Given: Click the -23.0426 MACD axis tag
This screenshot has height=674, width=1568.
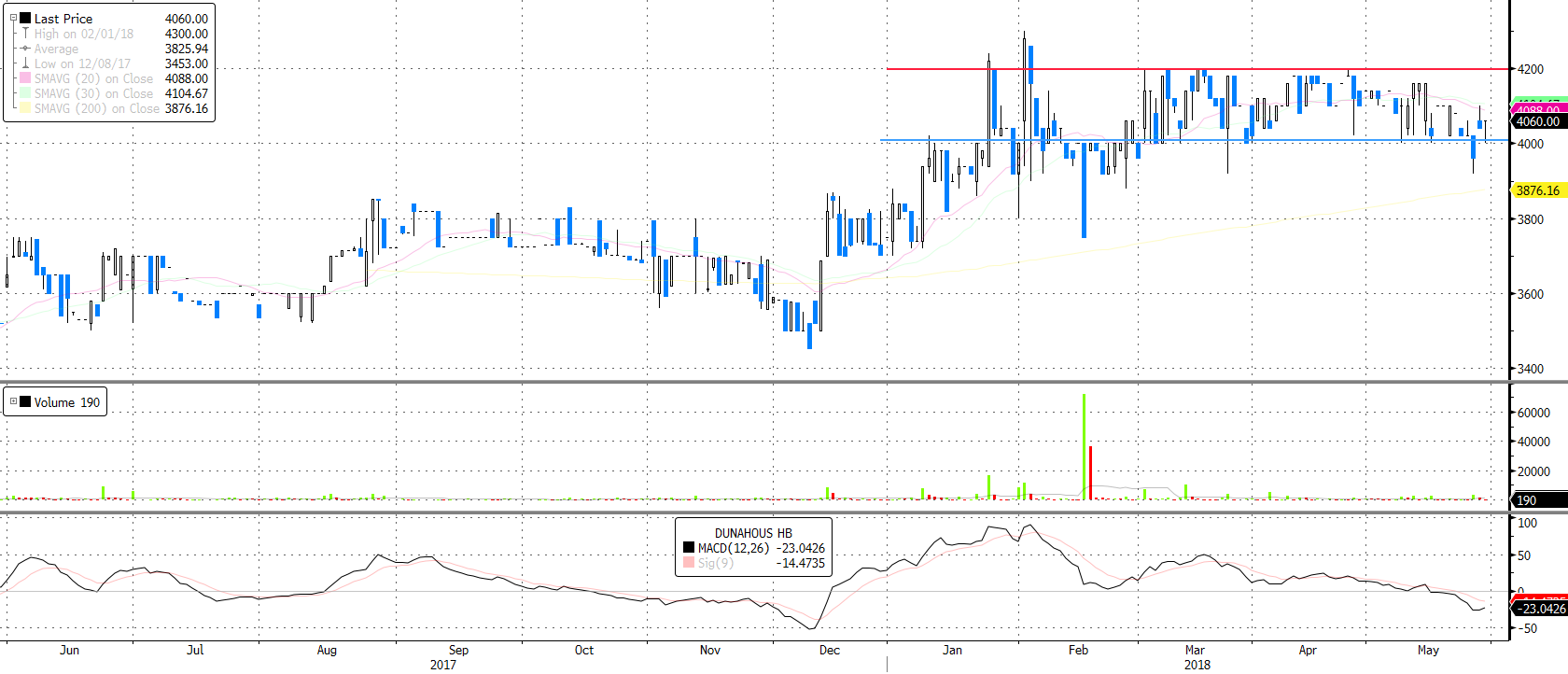Looking at the screenshot, I should point(1538,609).
